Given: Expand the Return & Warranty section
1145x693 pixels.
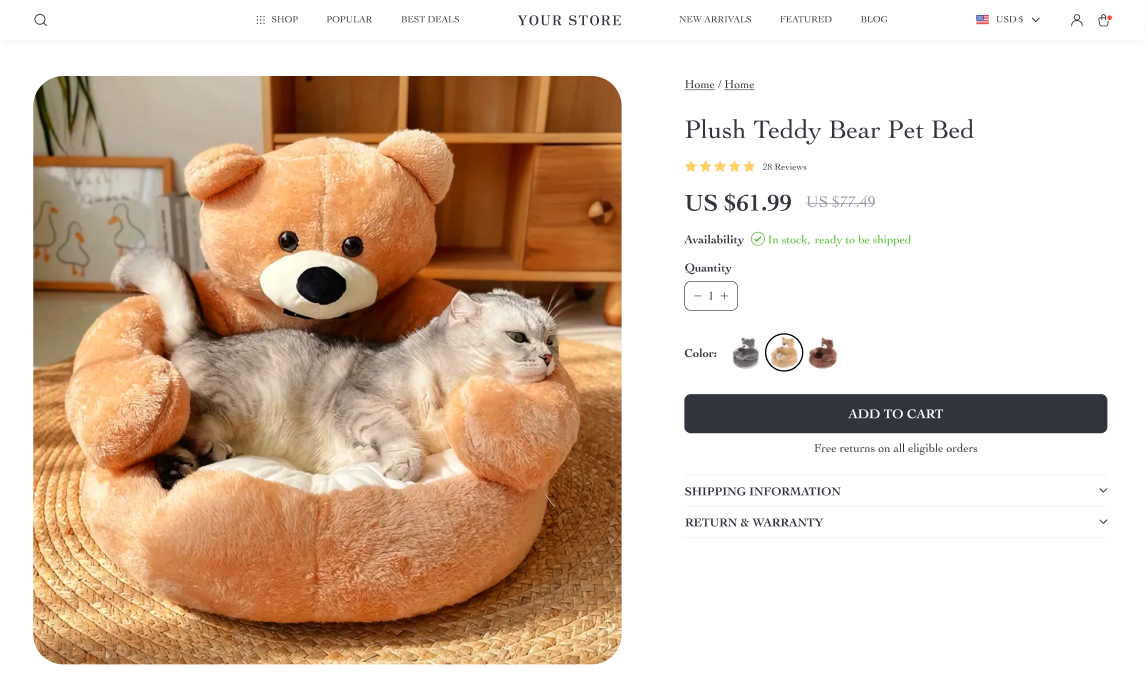Looking at the screenshot, I should [895, 522].
